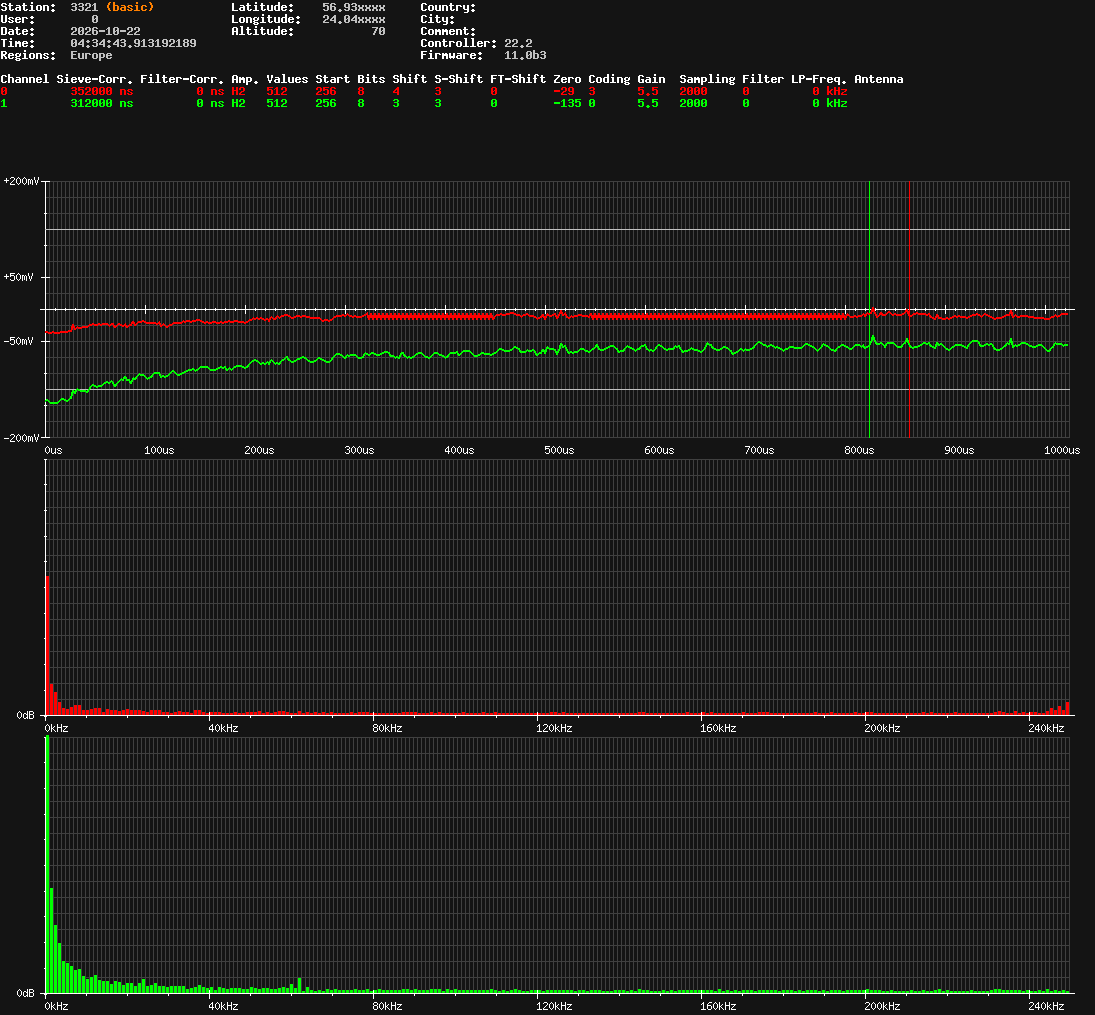This screenshot has height=1015, width=1095.
Task: Select the firmware version 11.0b3
Action: click(525, 55)
